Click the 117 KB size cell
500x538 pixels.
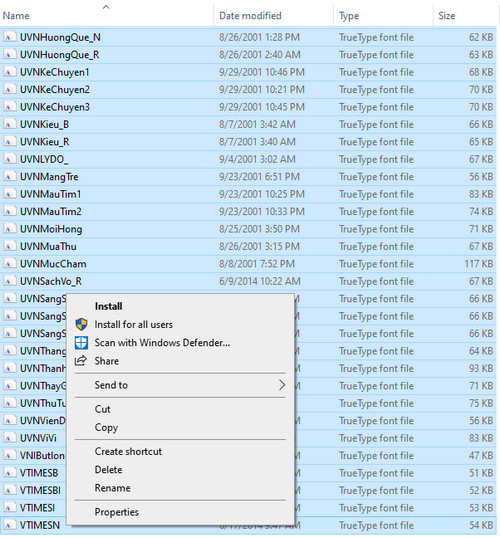[479, 264]
